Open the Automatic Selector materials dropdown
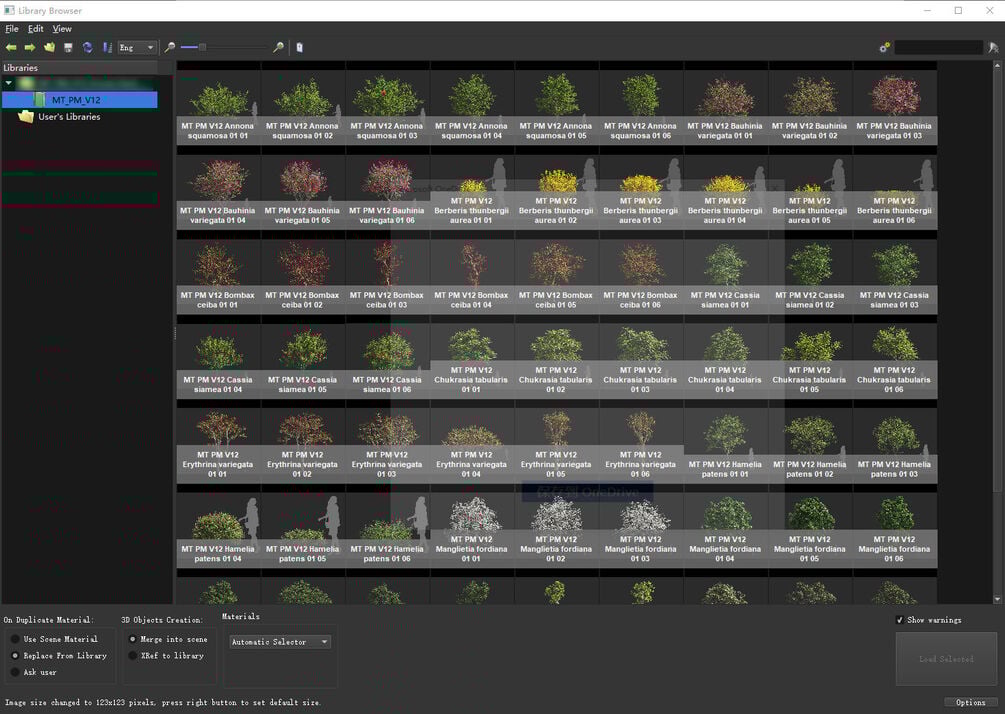This screenshot has width=1005, height=714. (279, 642)
